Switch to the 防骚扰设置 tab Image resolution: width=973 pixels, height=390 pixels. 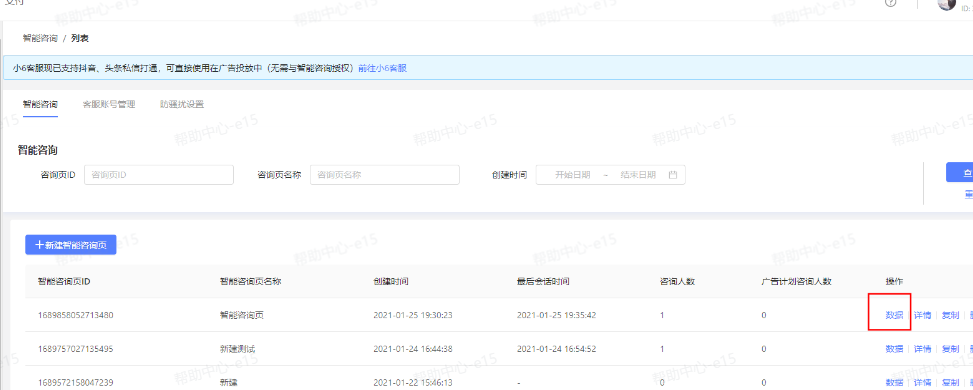(182, 104)
